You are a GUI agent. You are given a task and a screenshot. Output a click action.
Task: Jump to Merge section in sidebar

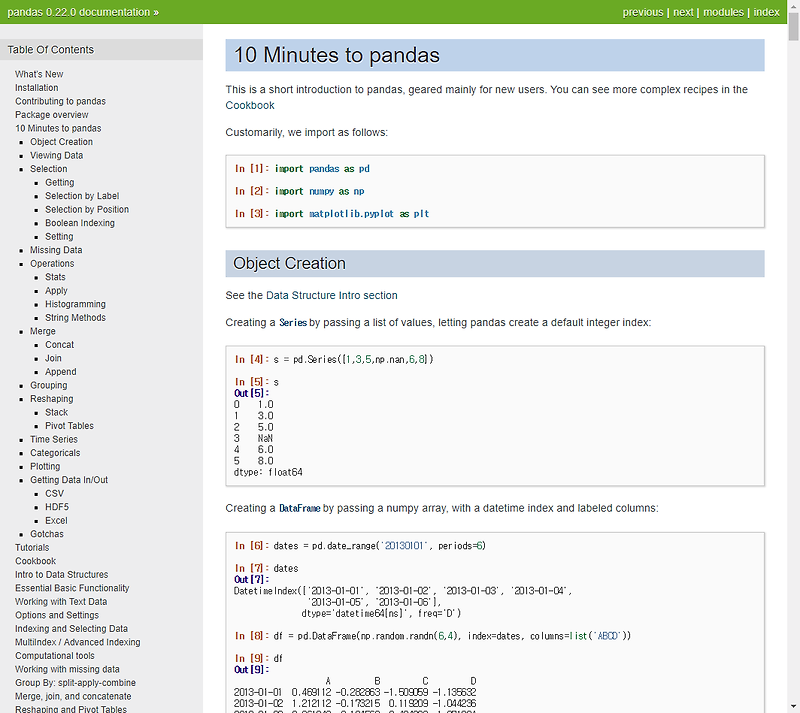[x=42, y=331]
